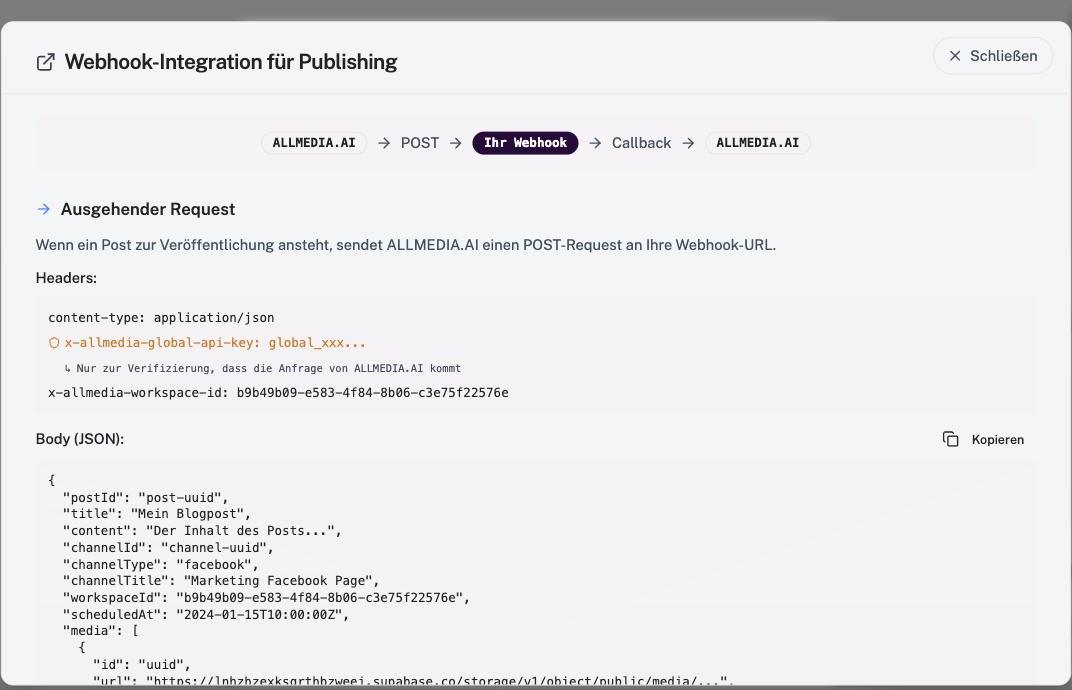Screen dimensions: 1072x690
Task: Click the "workspaceId" JSON line
Action: point(266,598)
